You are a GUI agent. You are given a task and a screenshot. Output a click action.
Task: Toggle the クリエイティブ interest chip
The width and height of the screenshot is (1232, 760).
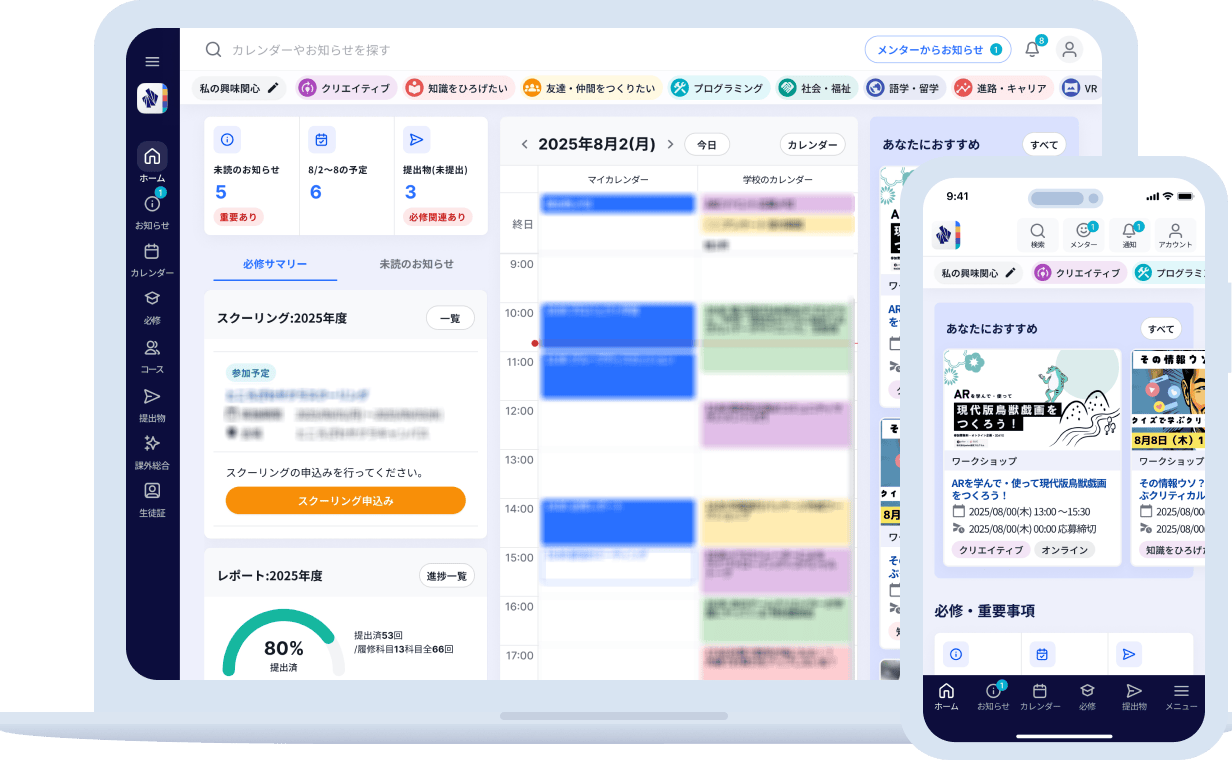344,88
